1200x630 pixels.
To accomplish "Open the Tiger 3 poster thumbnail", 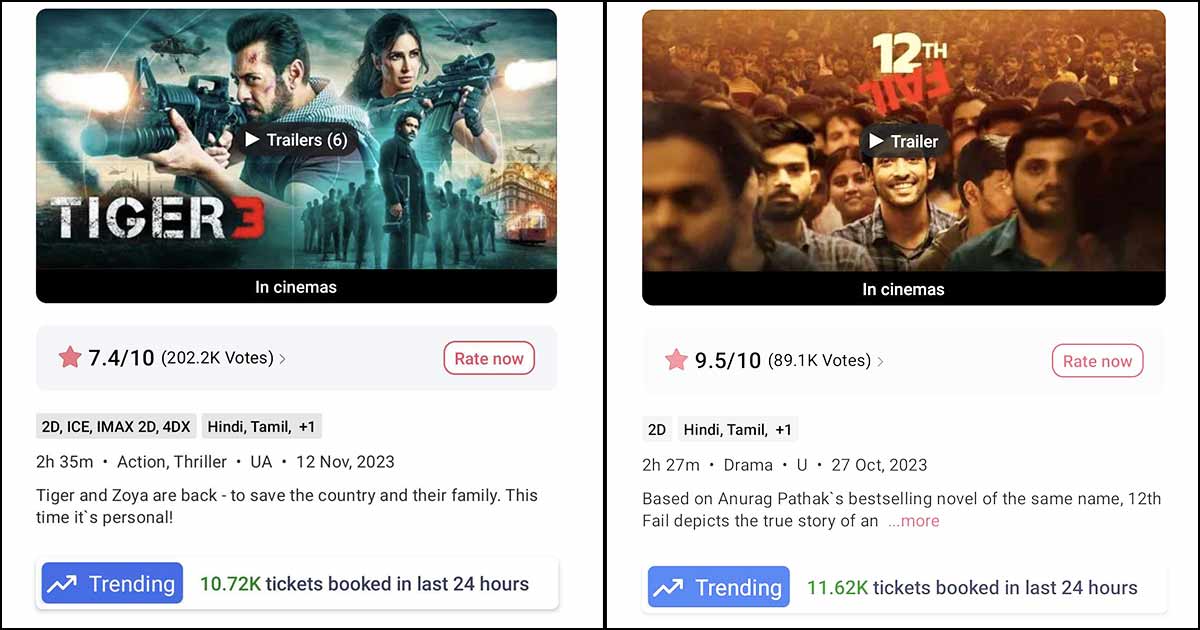I will 296,140.
